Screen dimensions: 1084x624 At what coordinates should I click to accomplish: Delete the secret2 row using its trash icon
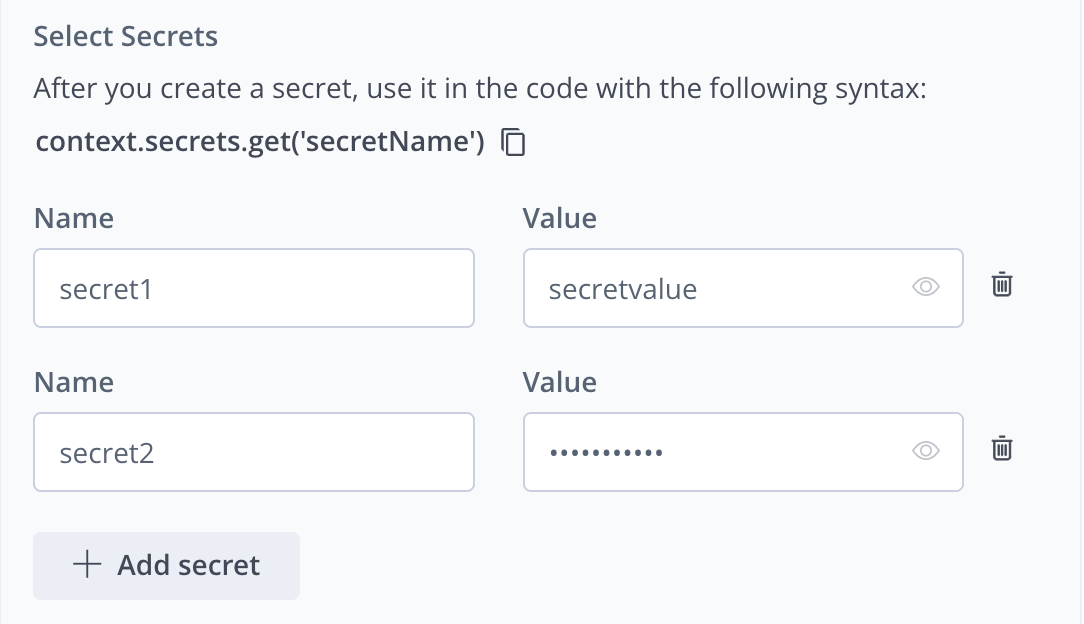click(1002, 450)
